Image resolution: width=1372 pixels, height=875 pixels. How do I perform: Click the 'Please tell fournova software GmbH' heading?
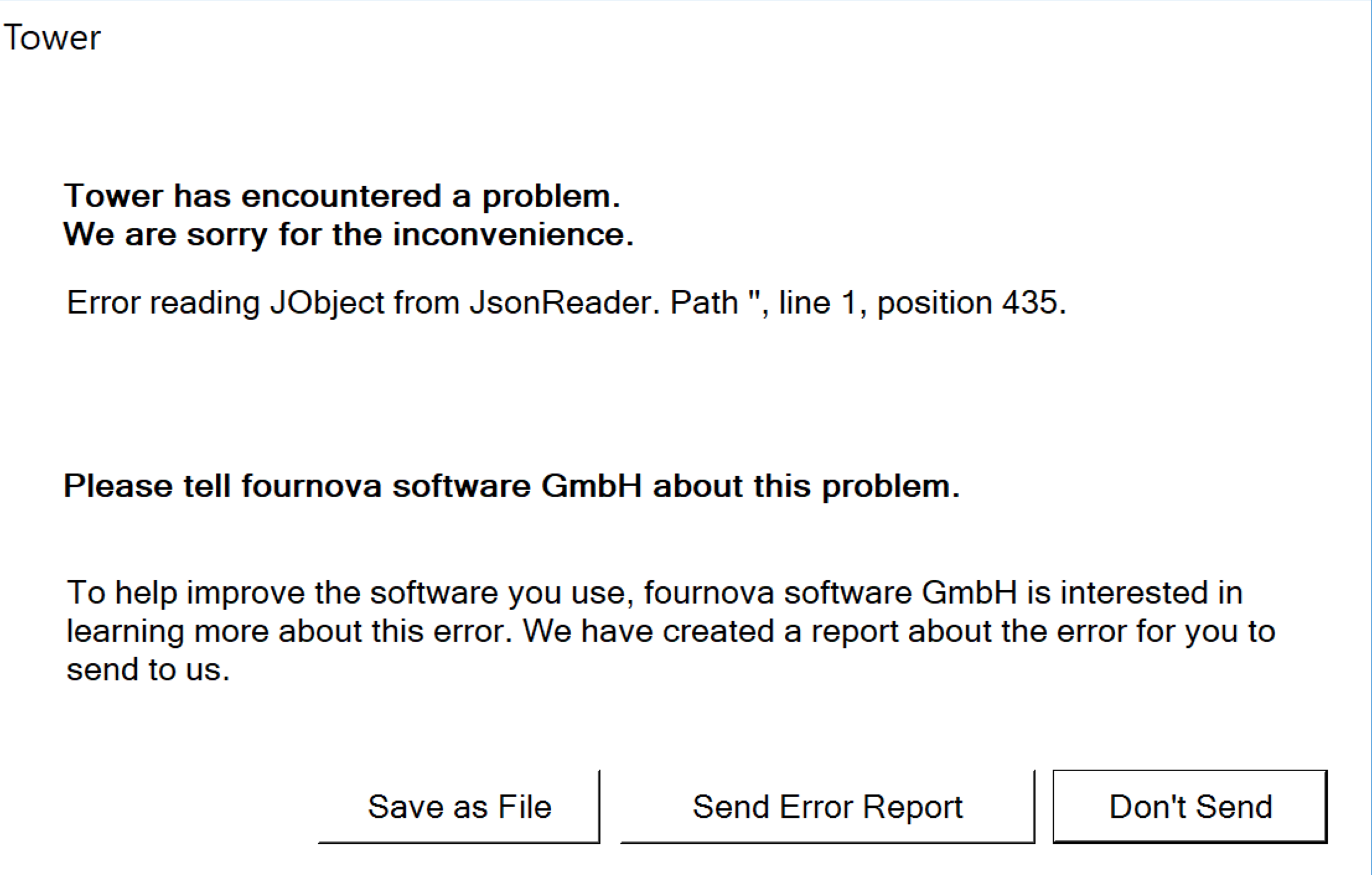click(352, 486)
